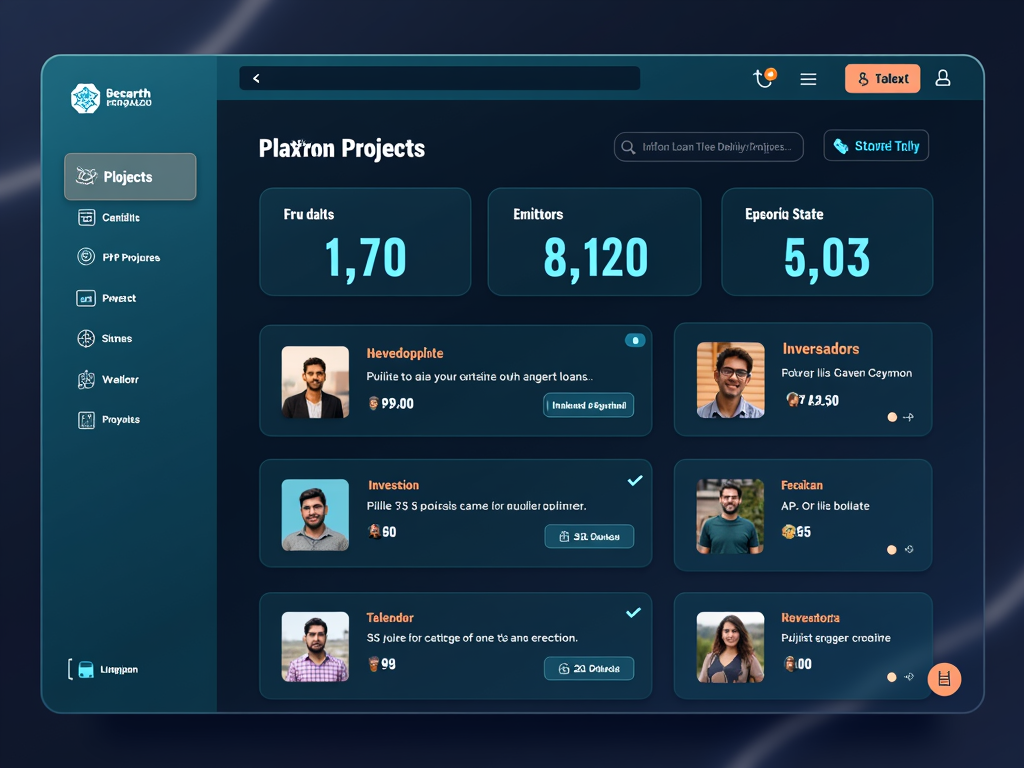This screenshot has height=768, width=1024.
Task: Click inside the top address bar
Action: 440,78
